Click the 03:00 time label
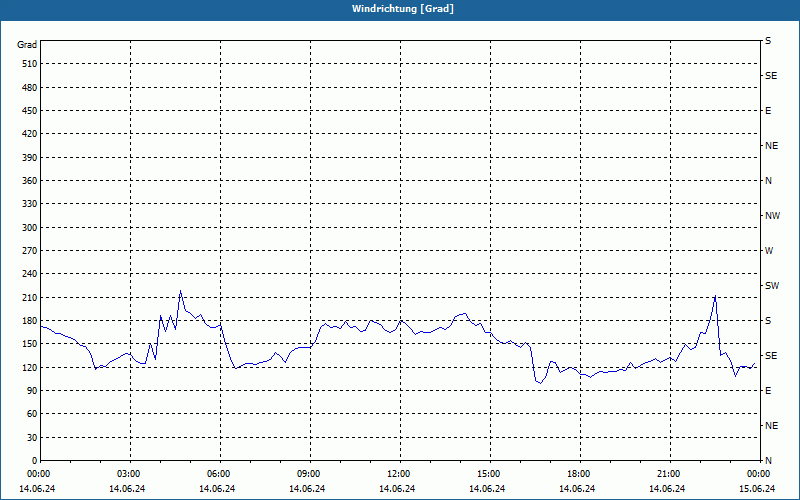 tap(131, 473)
